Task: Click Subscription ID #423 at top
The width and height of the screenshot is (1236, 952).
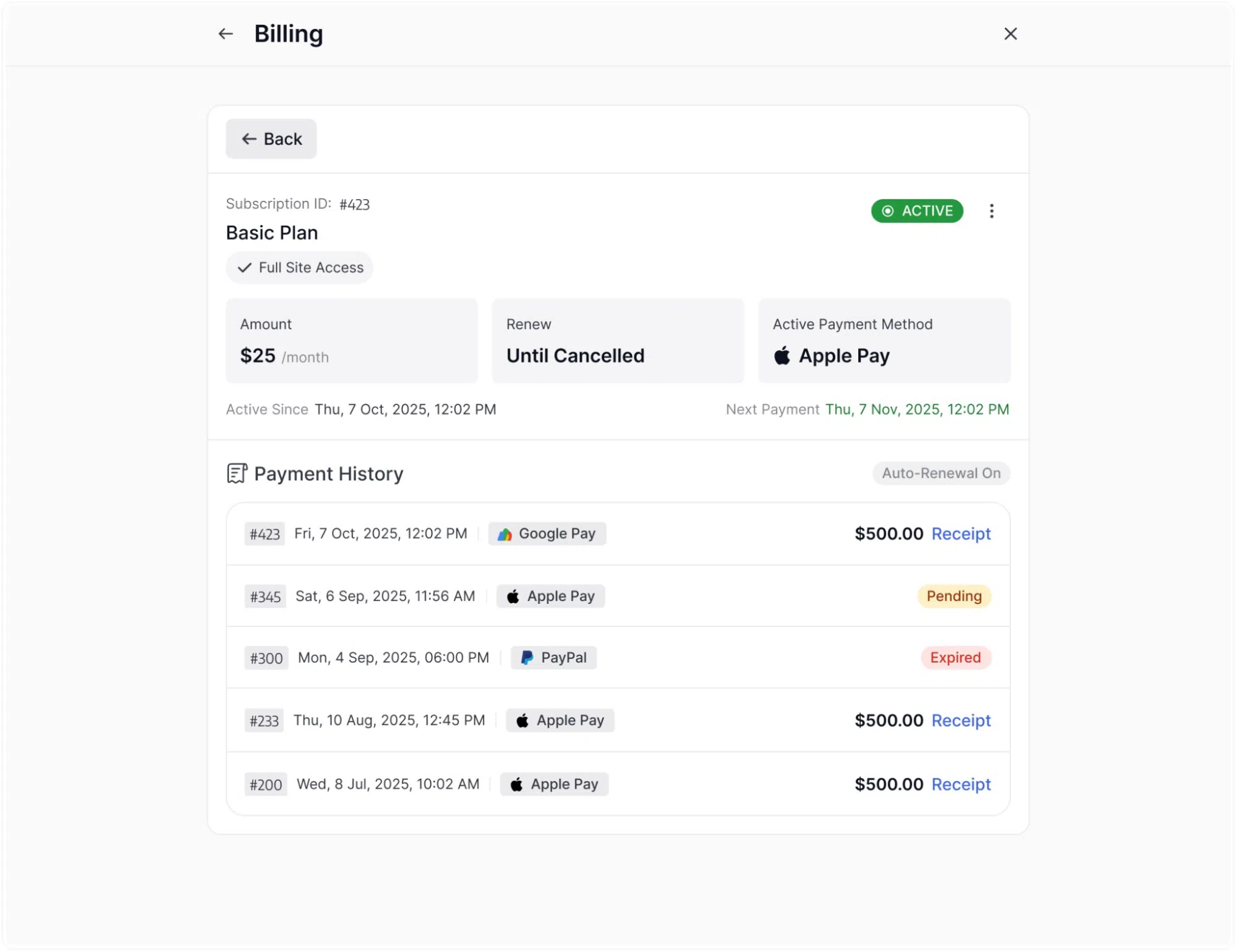Action: 354,205
